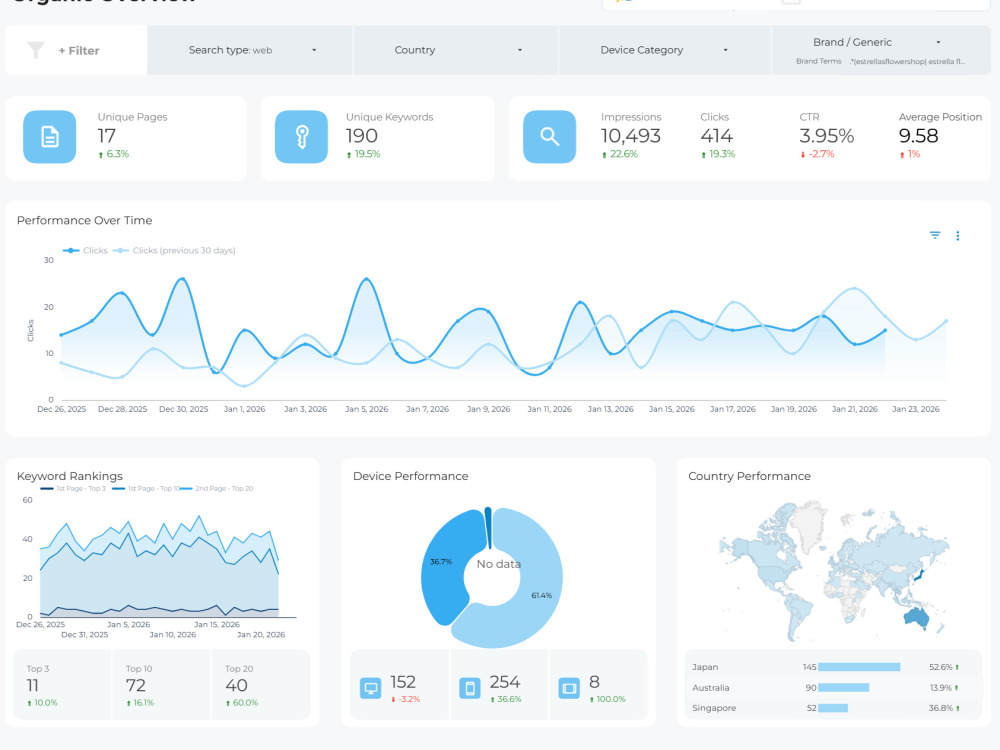The image size is (1000, 750).
Task: Toggle 2nd Page - Top 20 legend
Action: (x=217, y=489)
